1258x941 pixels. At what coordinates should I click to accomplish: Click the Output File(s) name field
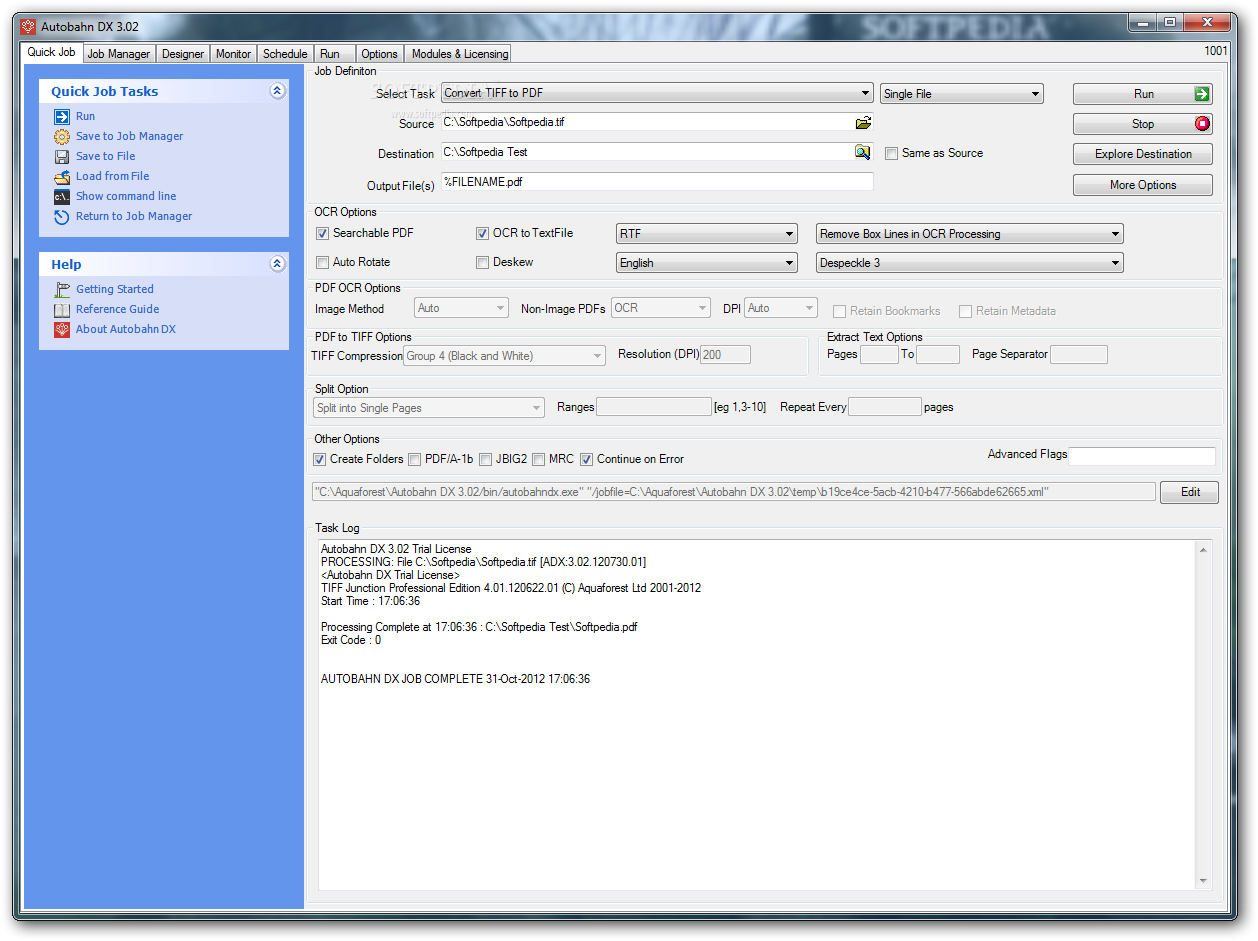tap(657, 182)
